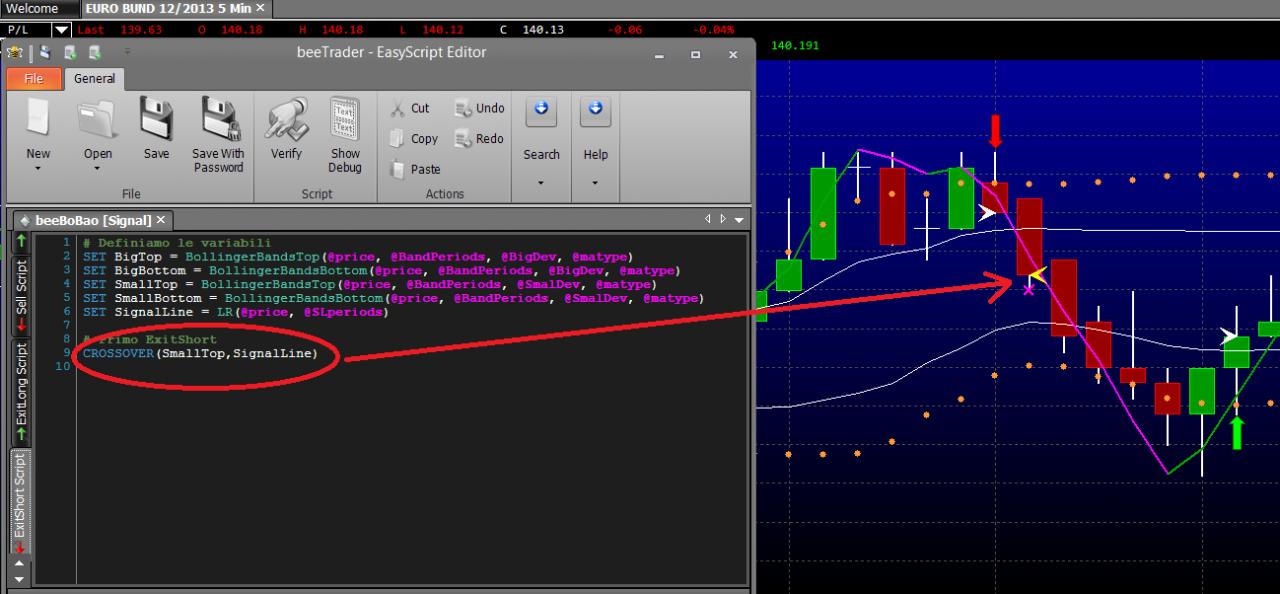The width and height of the screenshot is (1280, 594).
Task: Redo the last undone edit
Action: click(480, 138)
